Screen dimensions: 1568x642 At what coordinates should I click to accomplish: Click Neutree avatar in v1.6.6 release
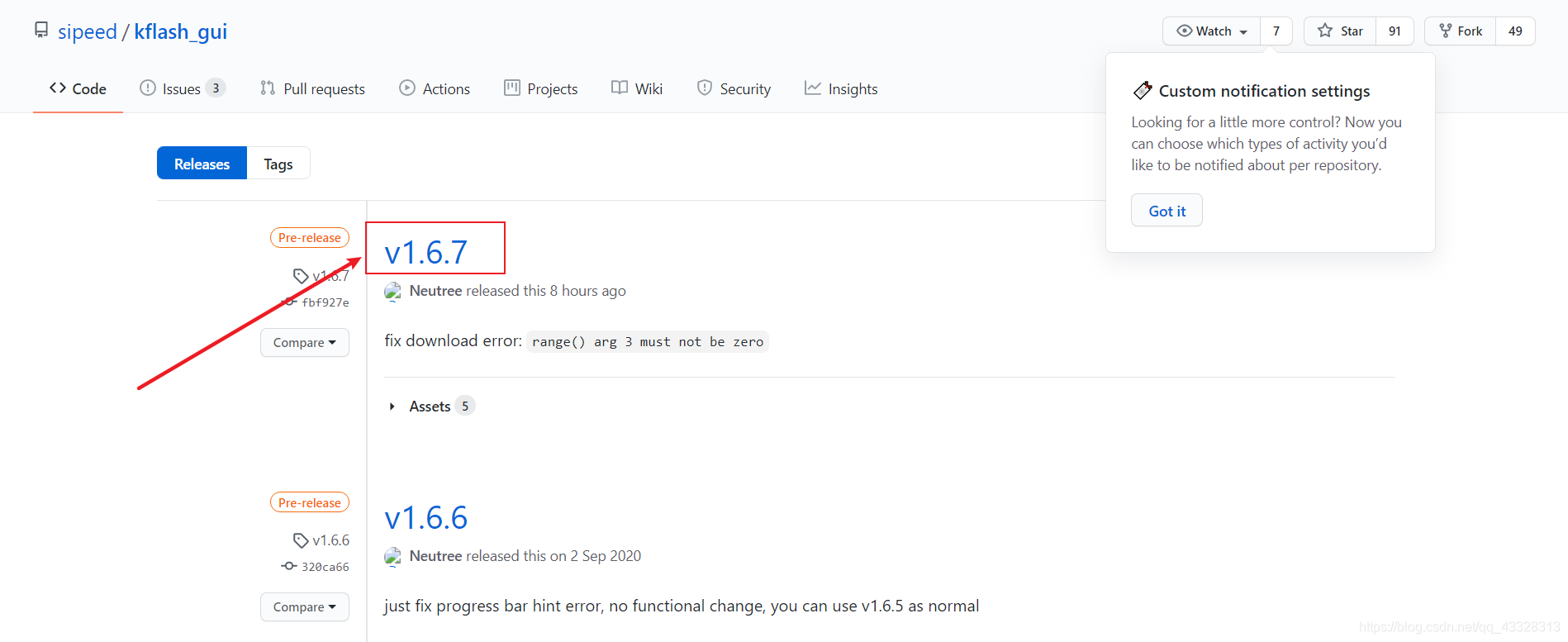click(392, 556)
